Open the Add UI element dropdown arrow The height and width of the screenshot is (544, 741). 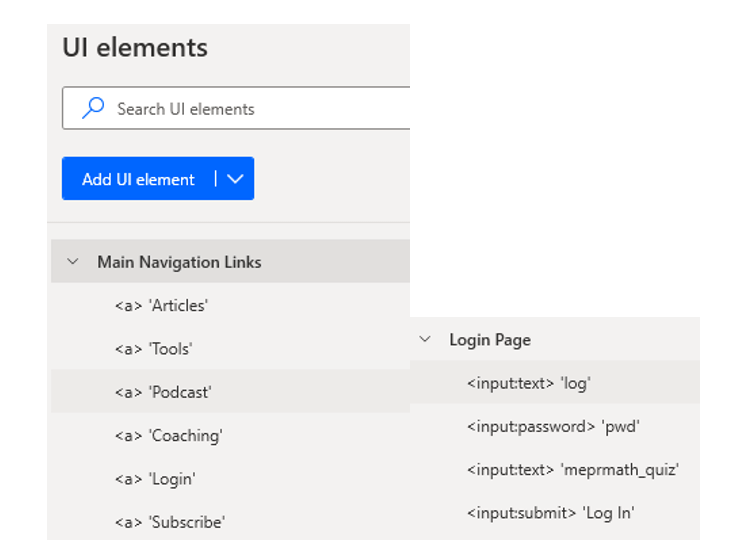coord(236,179)
